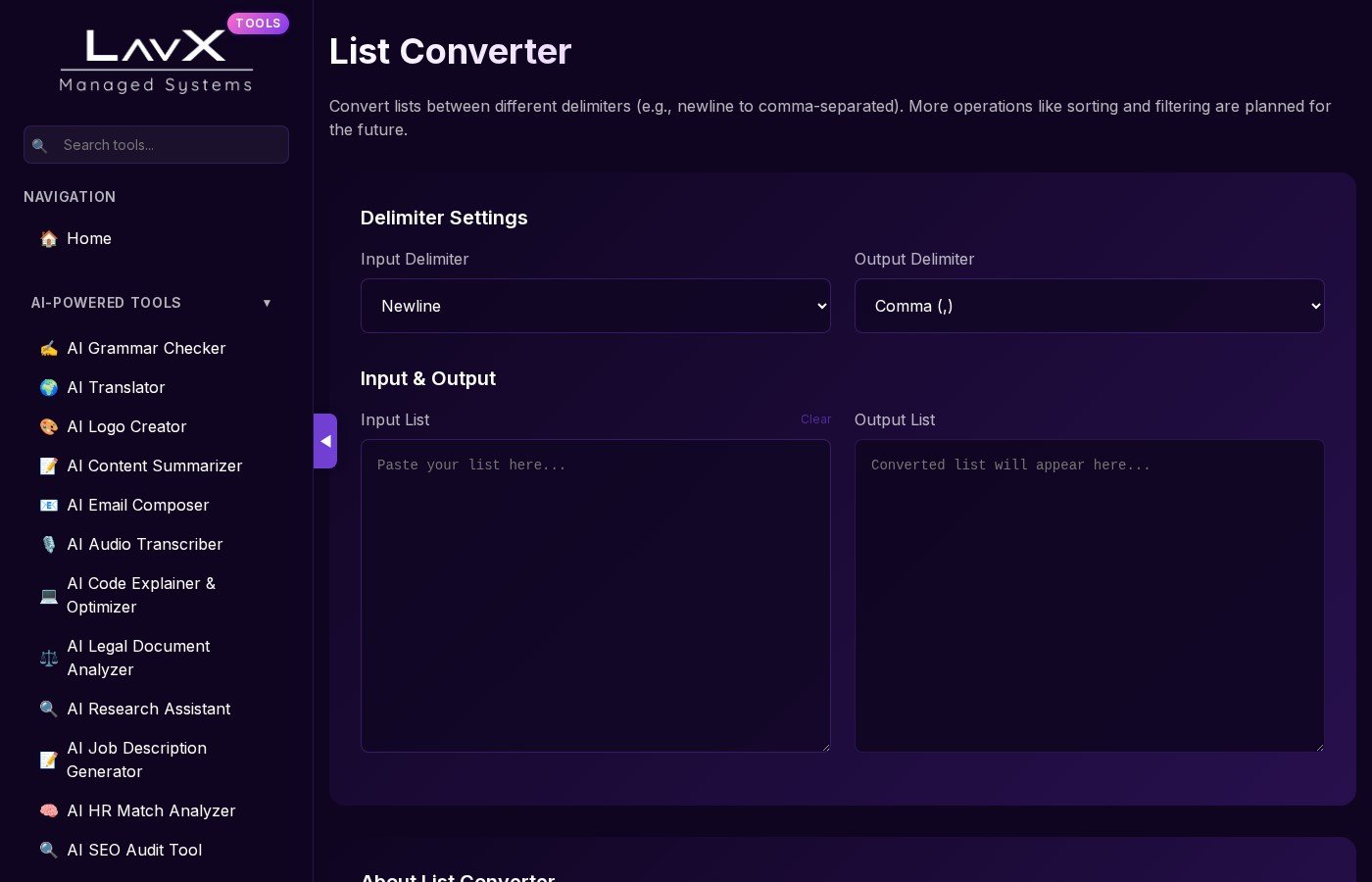Open the AI SEO Audit Tool link
The height and width of the screenshot is (882, 1372).
pos(134,850)
